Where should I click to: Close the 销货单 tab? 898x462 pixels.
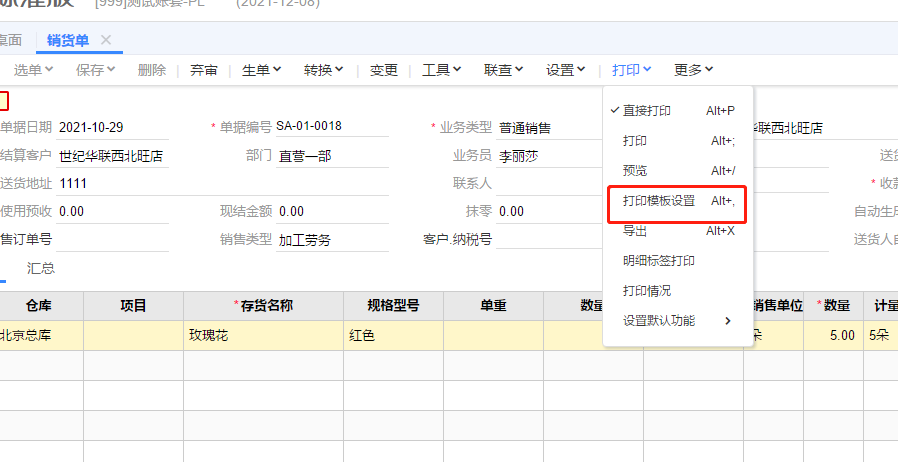(x=106, y=40)
